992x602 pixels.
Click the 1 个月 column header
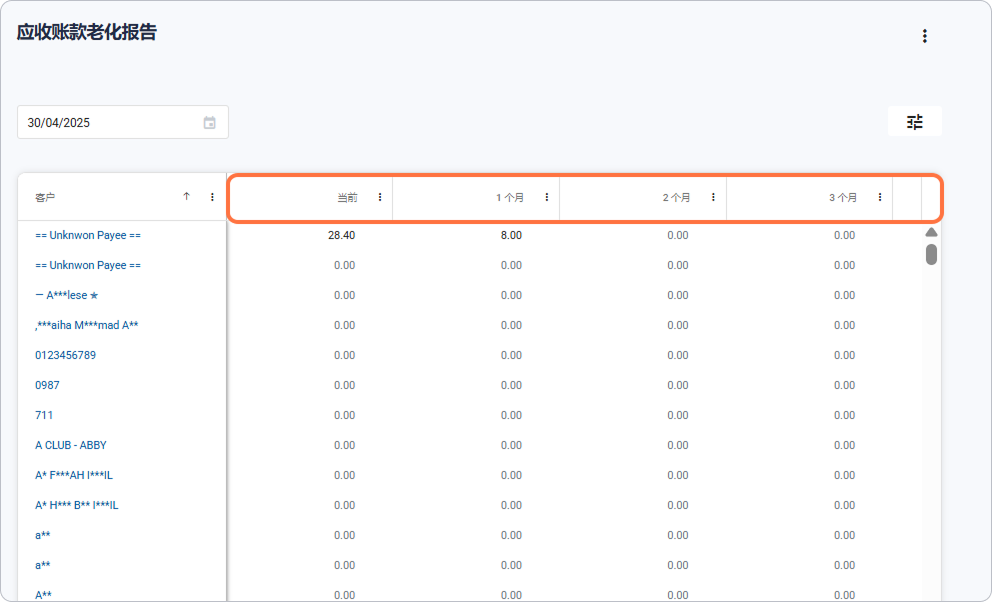pyautogui.click(x=476, y=198)
